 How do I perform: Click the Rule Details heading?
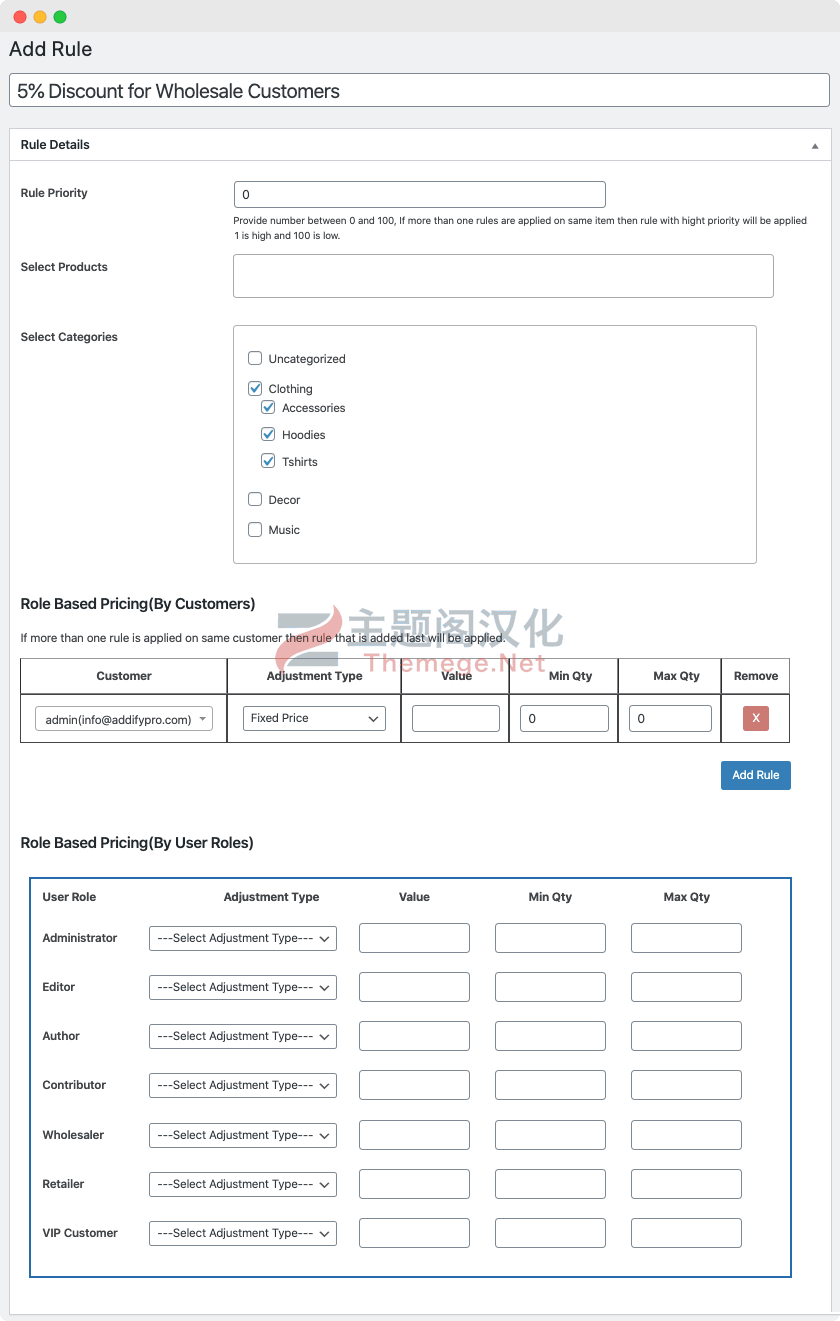(x=55, y=145)
